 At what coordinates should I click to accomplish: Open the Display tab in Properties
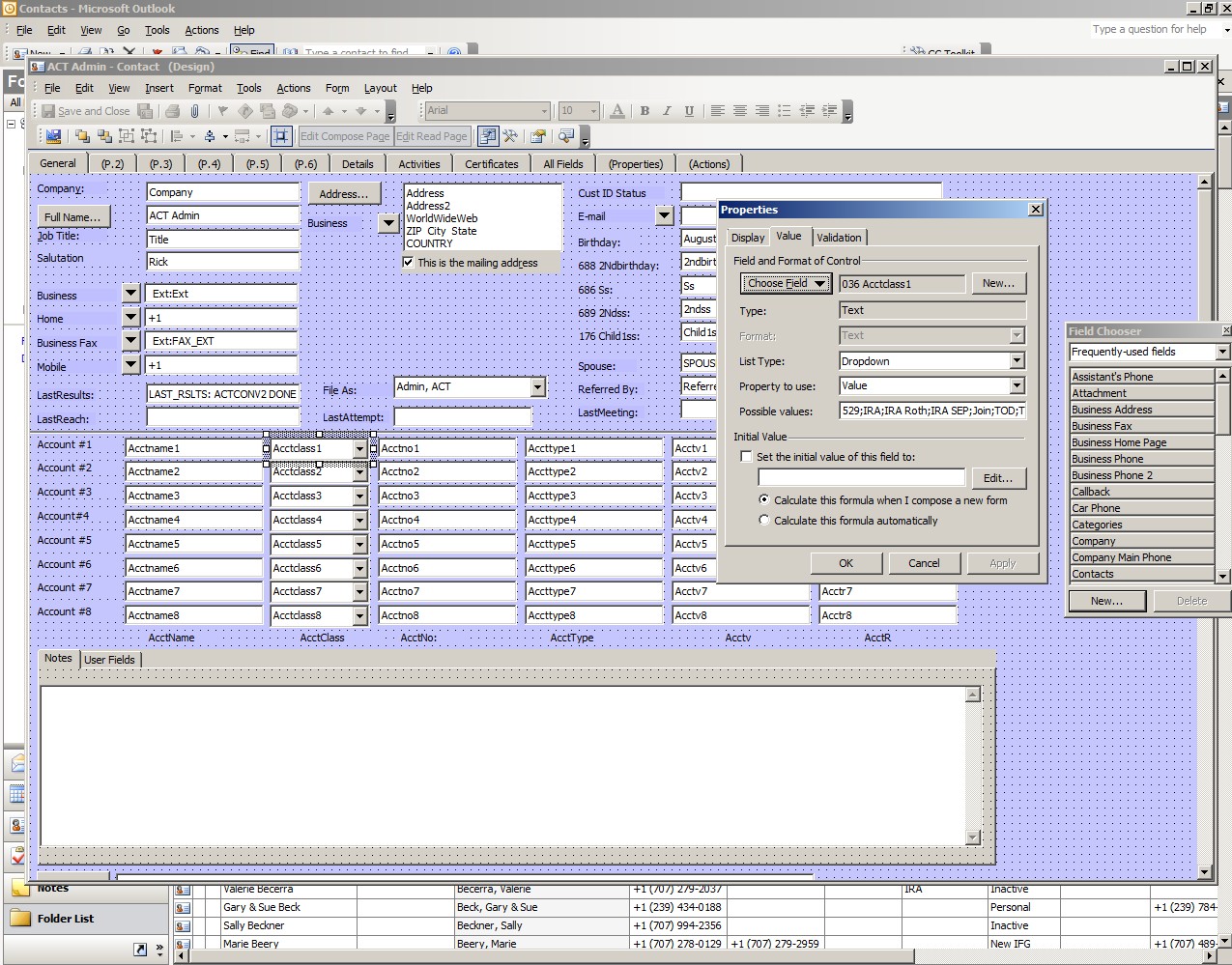click(748, 238)
